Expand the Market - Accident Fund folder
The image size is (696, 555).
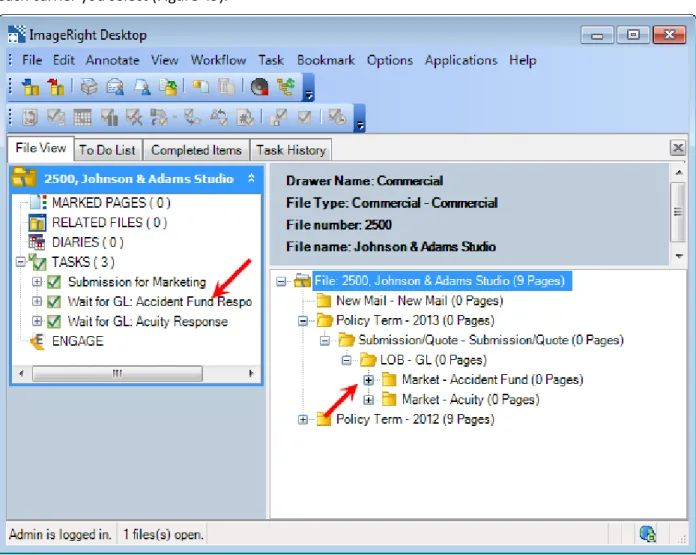coord(368,380)
